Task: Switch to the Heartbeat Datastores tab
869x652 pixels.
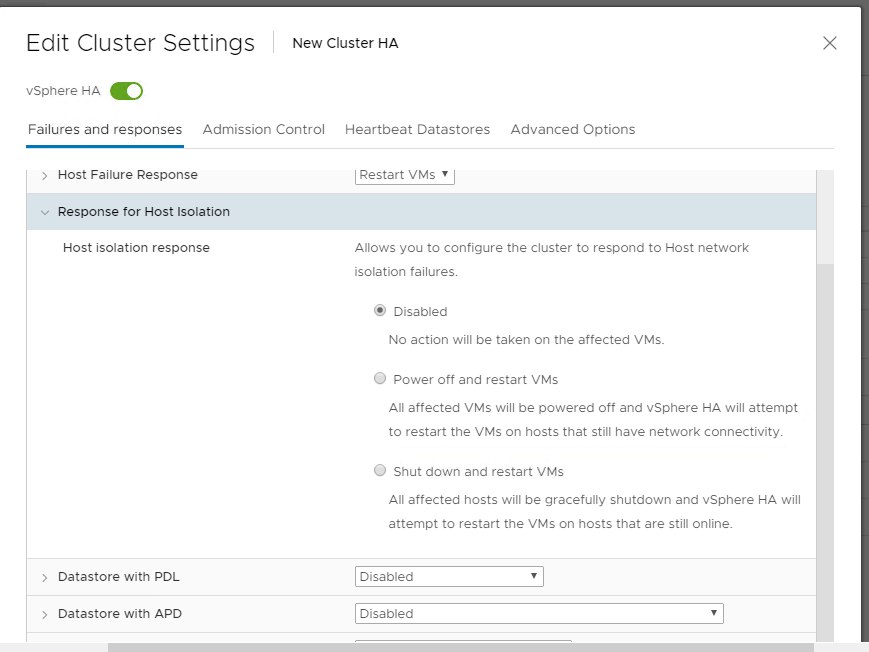Action: coord(417,129)
